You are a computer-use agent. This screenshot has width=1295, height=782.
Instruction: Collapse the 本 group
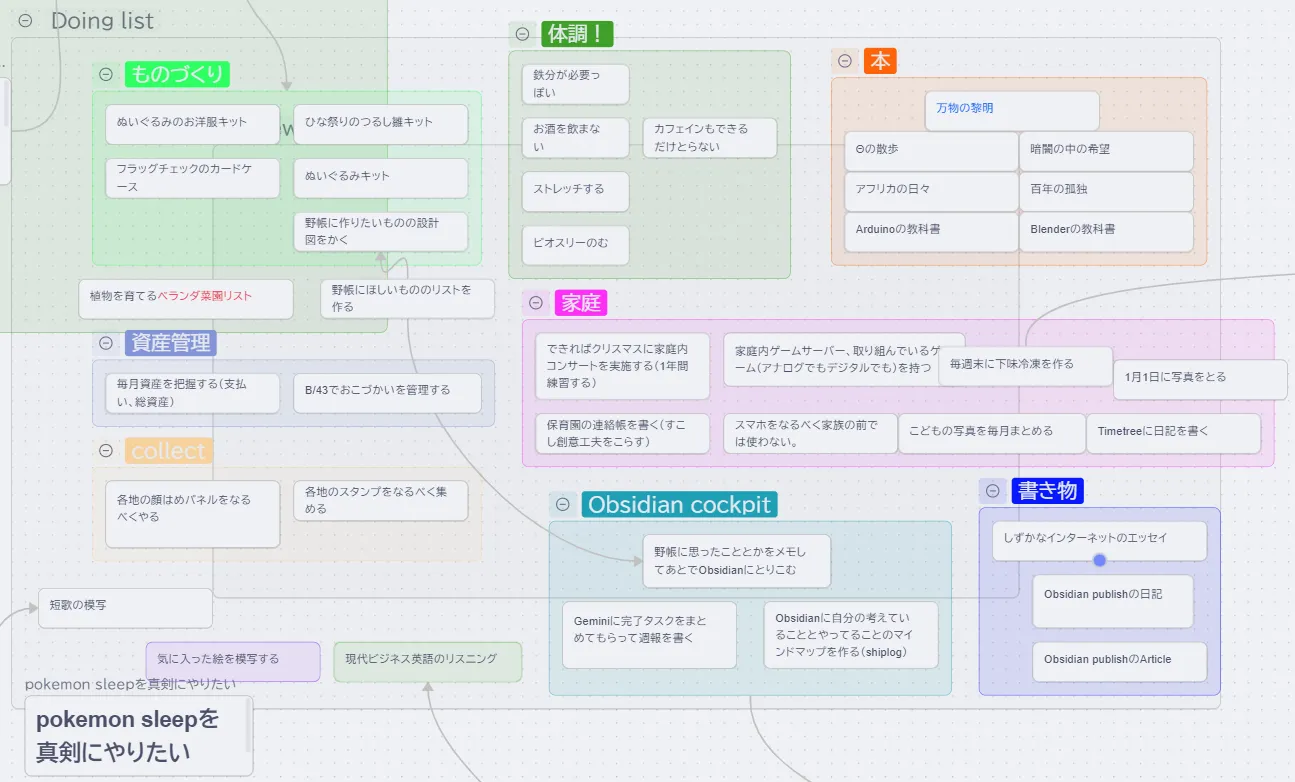(x=845, y=61)
